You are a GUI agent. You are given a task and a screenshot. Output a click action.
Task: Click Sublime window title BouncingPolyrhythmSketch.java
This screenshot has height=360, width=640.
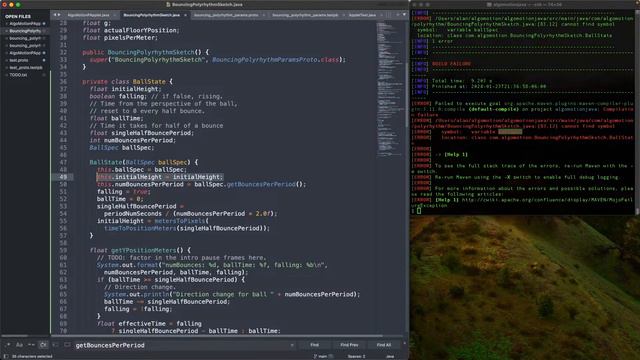pos(207,4)
